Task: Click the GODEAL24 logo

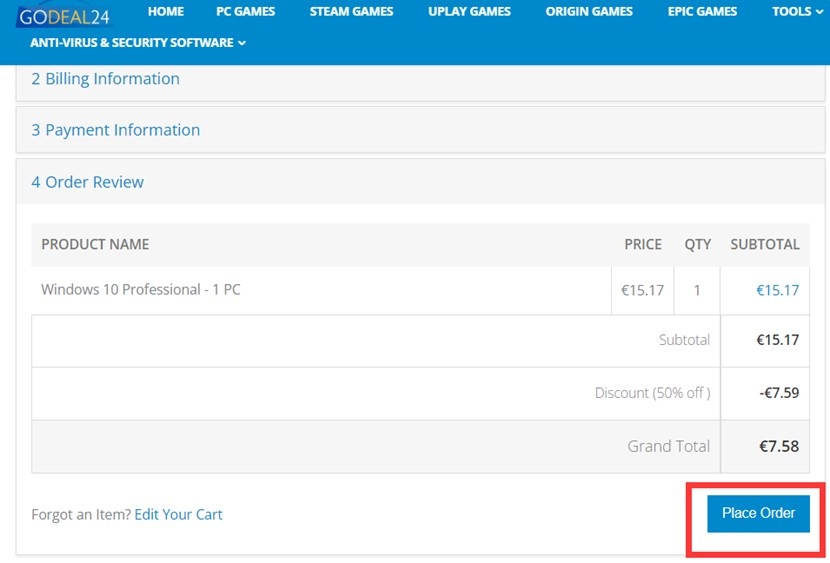Action: [x=64, y=16]
